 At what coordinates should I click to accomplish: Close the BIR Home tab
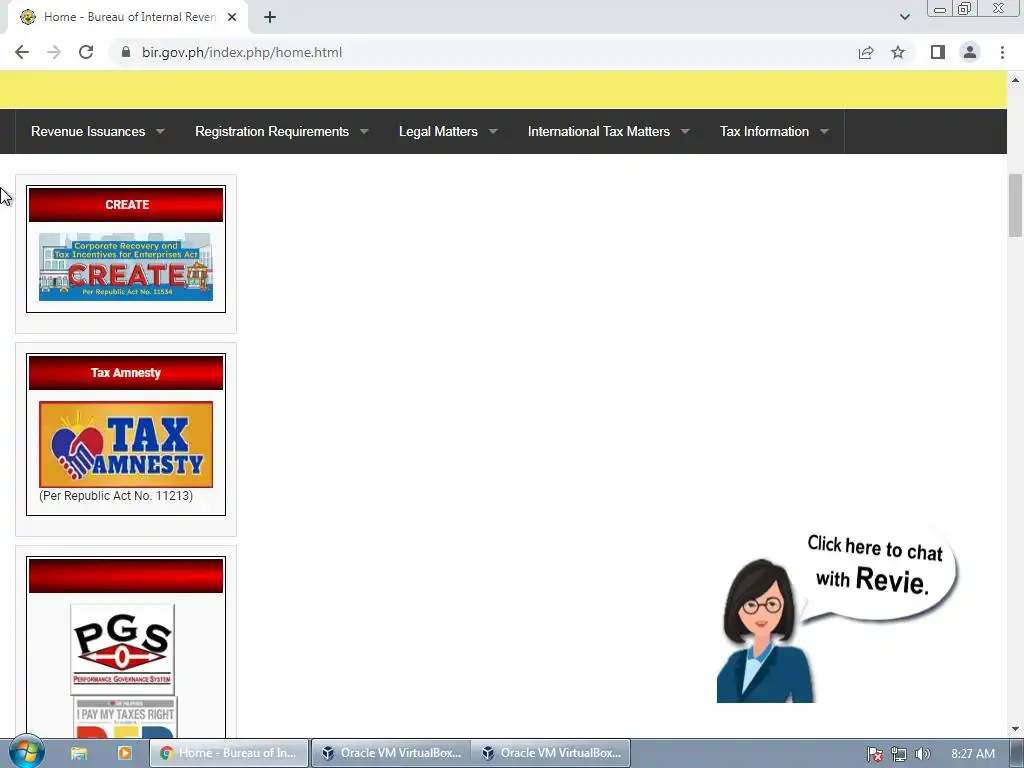click(x=232, y=17)
